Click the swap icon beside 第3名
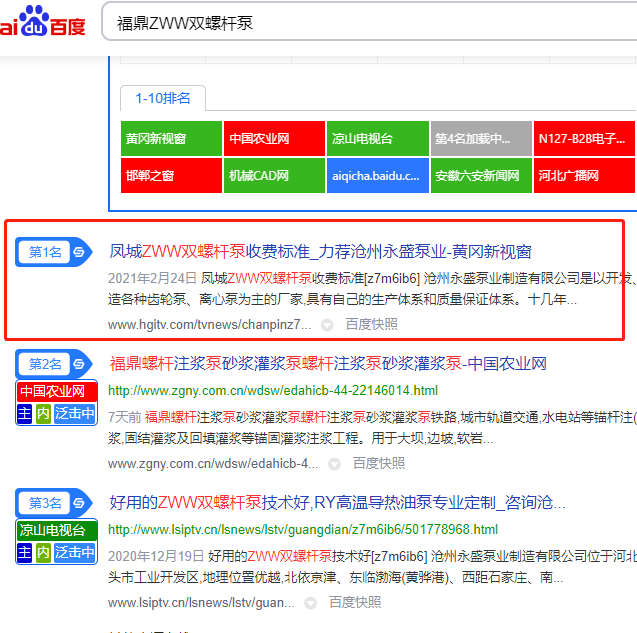The height and width of the screenshot is (633, 637). point(79,503)
